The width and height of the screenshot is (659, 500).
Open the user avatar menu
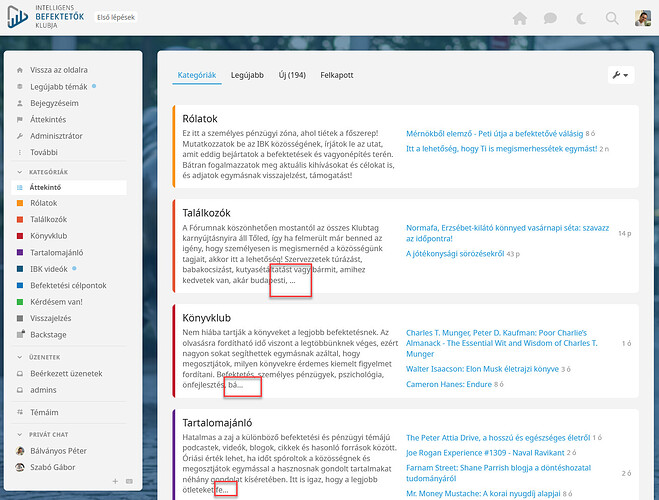643,18
